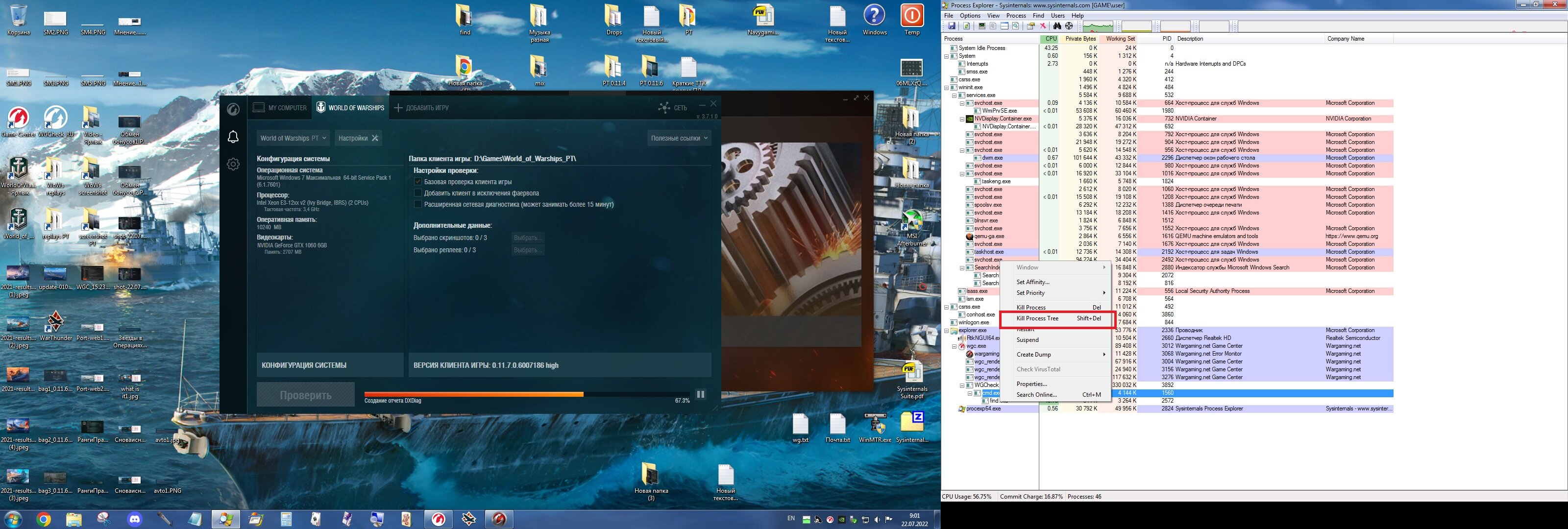Sort by the CPU column header

click(x=1050, y=39)
